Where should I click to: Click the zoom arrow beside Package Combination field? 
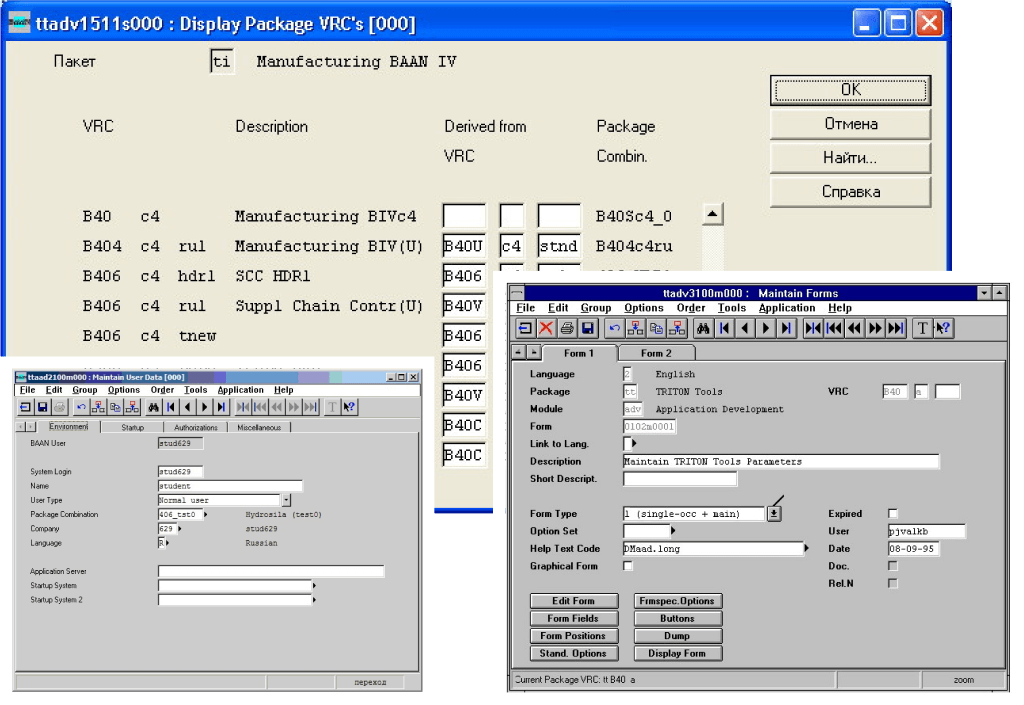point(206,514)
